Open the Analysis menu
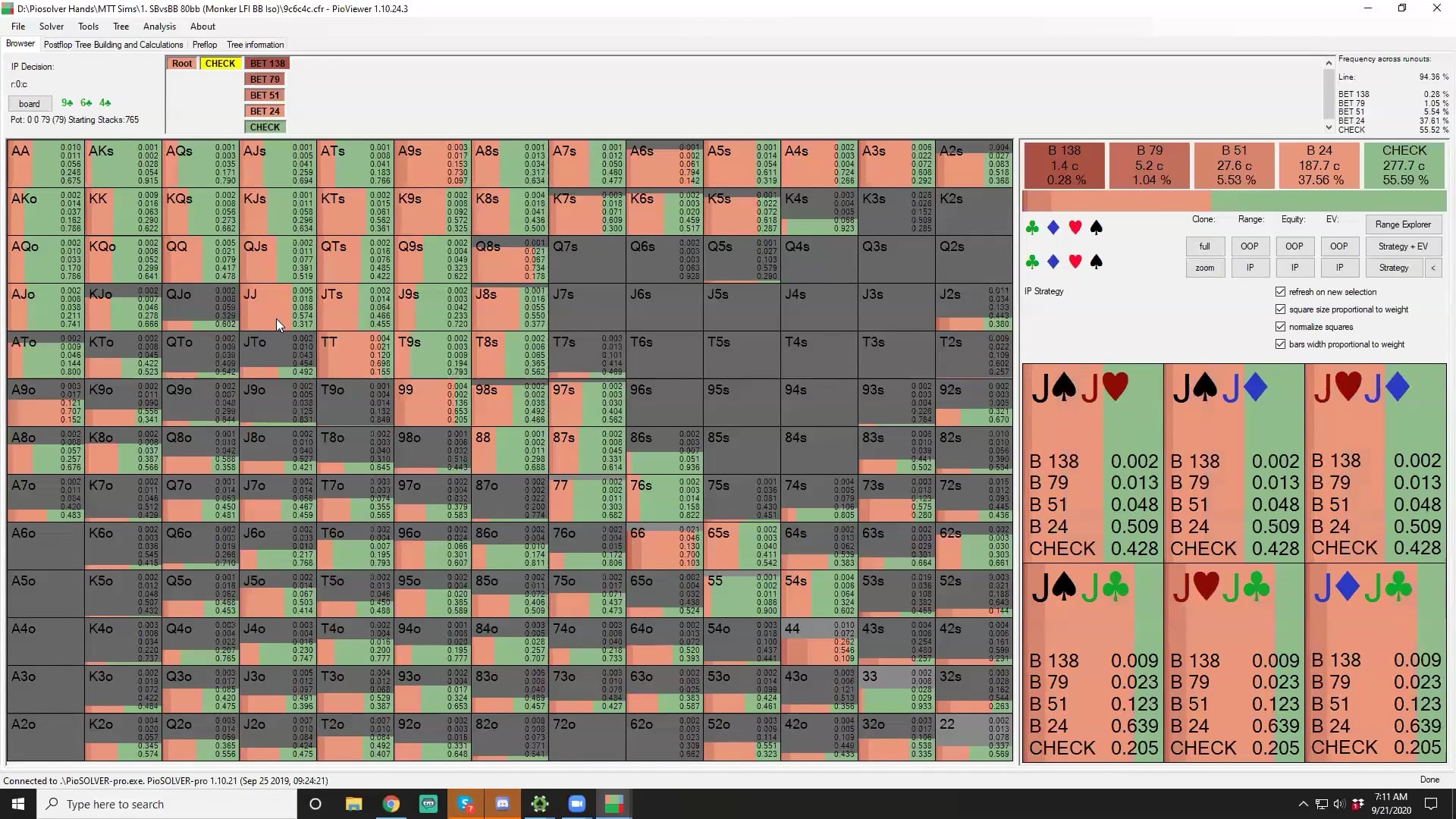 (x=159, y=27)
